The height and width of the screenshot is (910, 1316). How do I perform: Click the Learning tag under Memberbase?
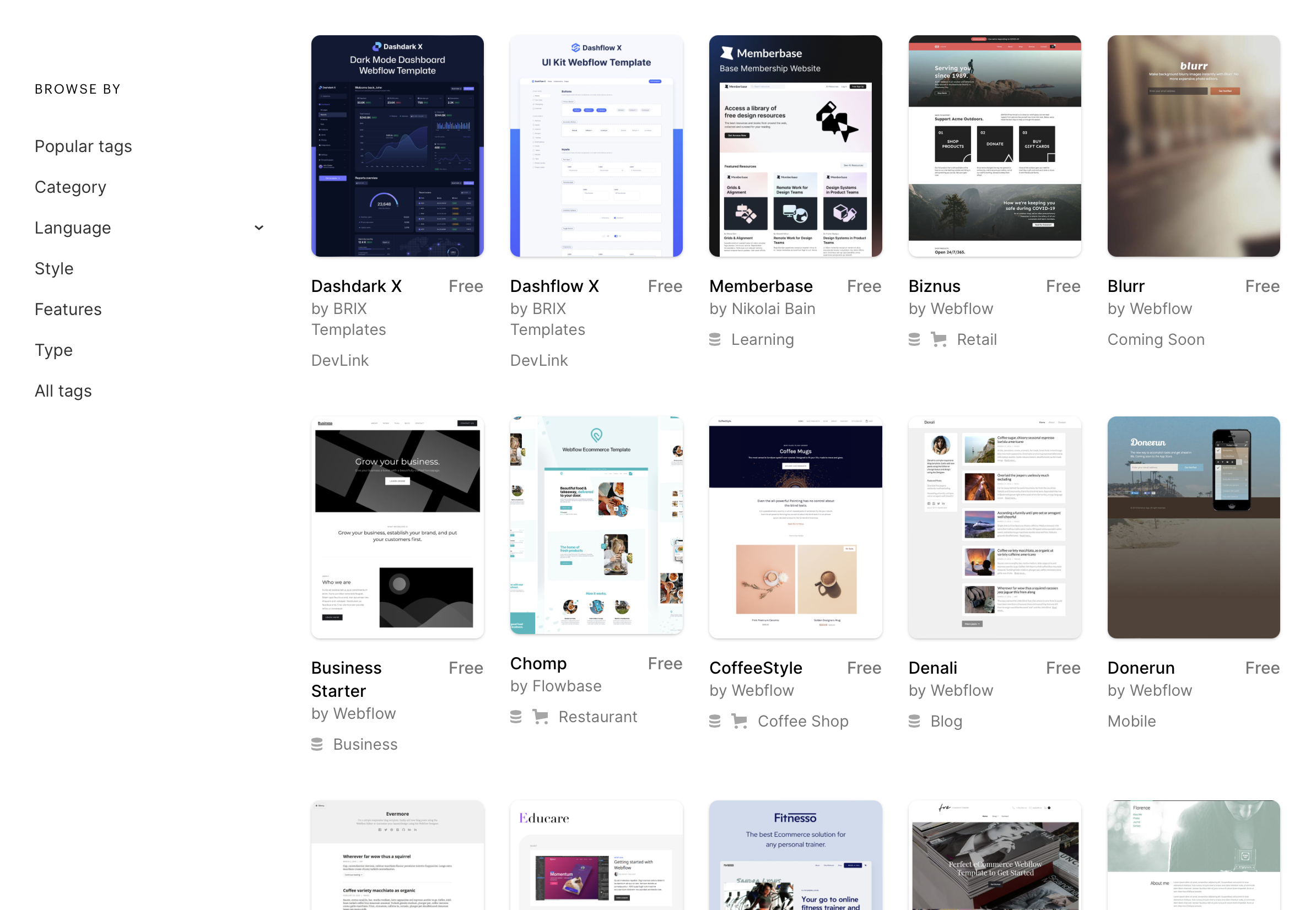coord(762,340)
